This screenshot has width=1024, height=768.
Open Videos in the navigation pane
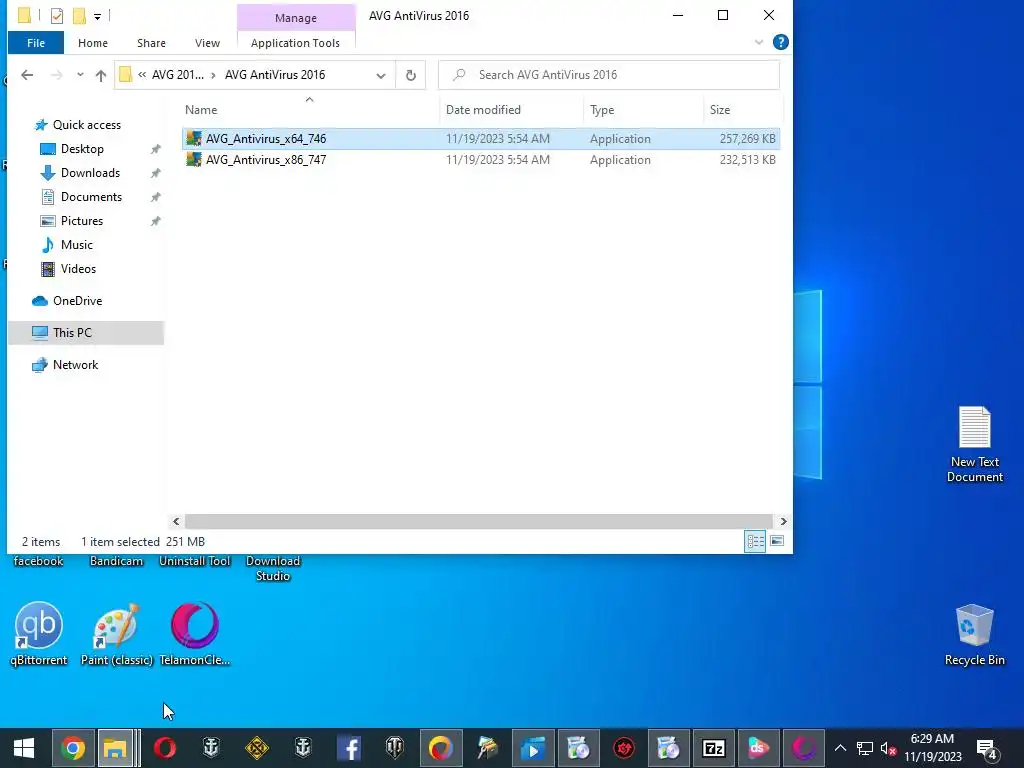[78, 269]
